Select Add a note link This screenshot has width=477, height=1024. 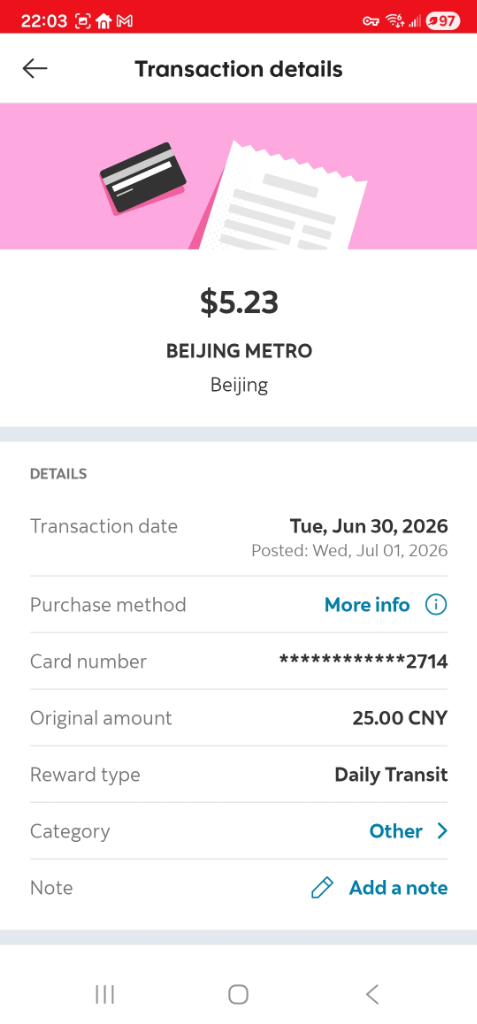point(399,888)
